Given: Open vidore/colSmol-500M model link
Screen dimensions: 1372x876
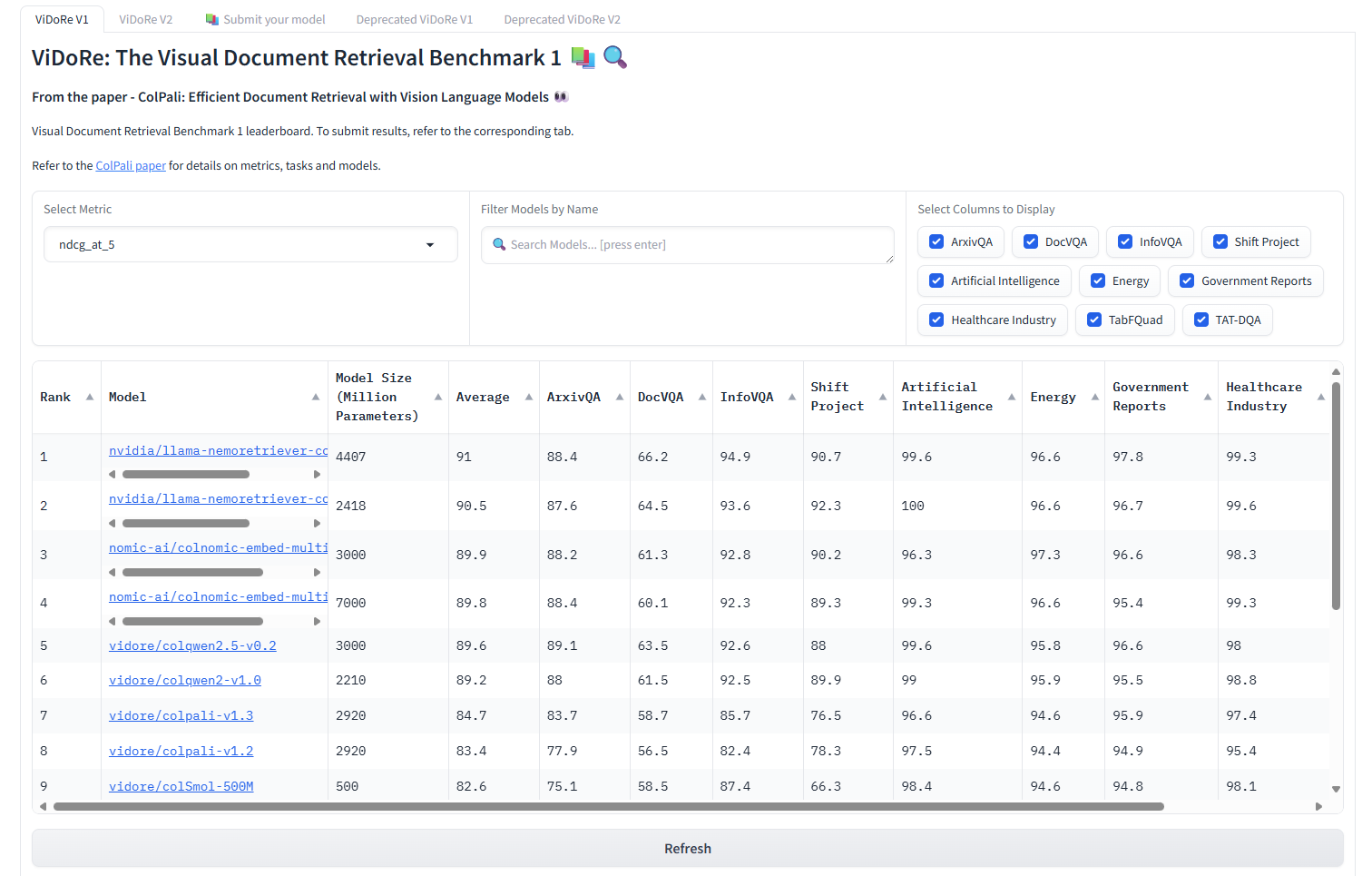Looking at the screenshot, I should 181,786.
